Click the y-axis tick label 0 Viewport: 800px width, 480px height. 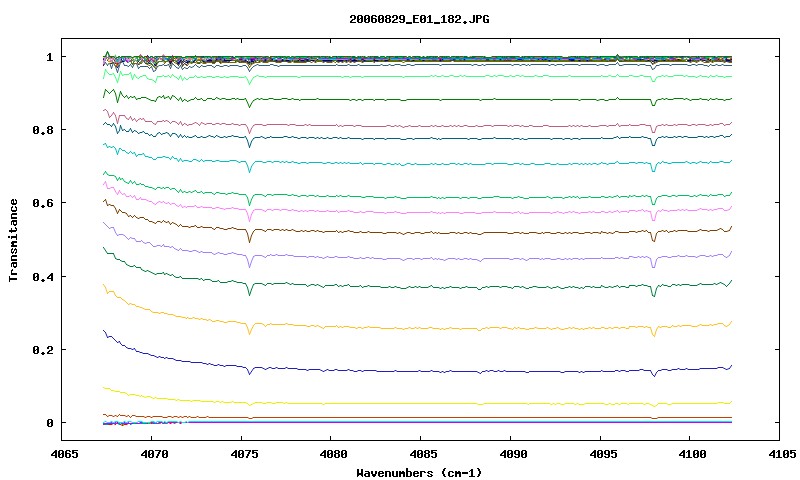[x=49, y=423]
